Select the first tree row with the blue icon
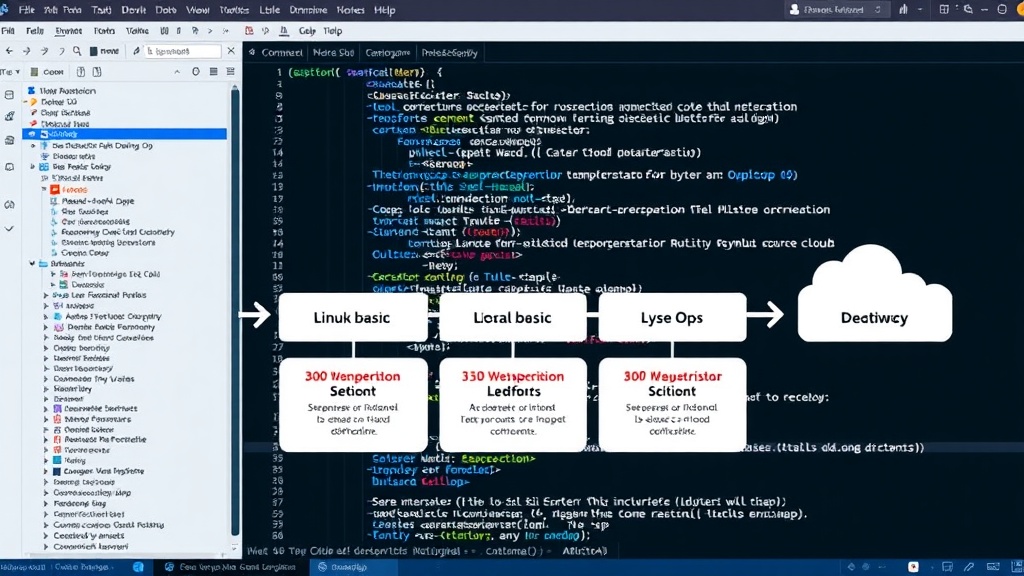The width and height of the screenshot is (1024, 576). point(63,91)
